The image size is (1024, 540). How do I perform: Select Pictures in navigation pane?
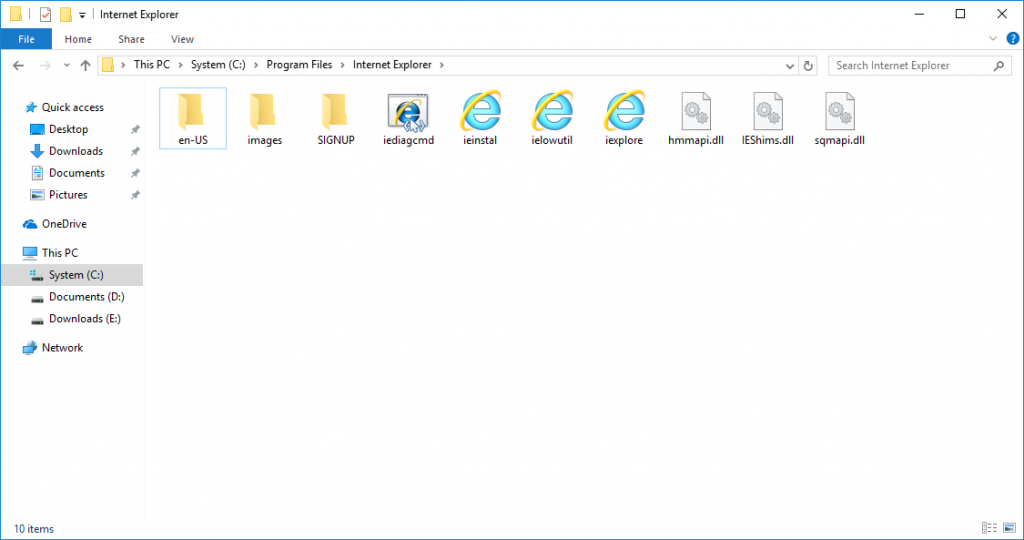(x=68, y=195)
